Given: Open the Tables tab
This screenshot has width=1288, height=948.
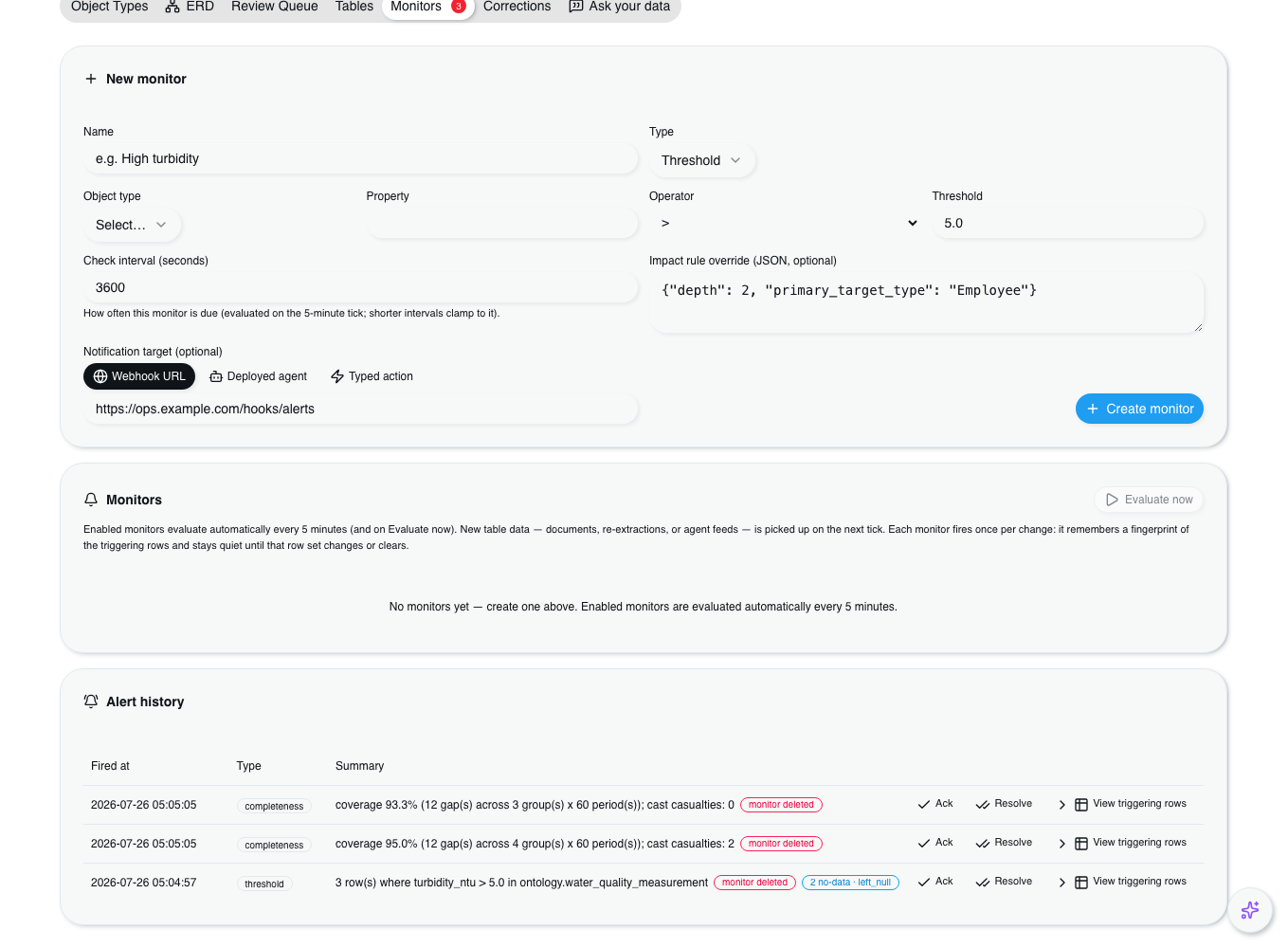Looking at the screenshot, I should (x=354, y=7).
